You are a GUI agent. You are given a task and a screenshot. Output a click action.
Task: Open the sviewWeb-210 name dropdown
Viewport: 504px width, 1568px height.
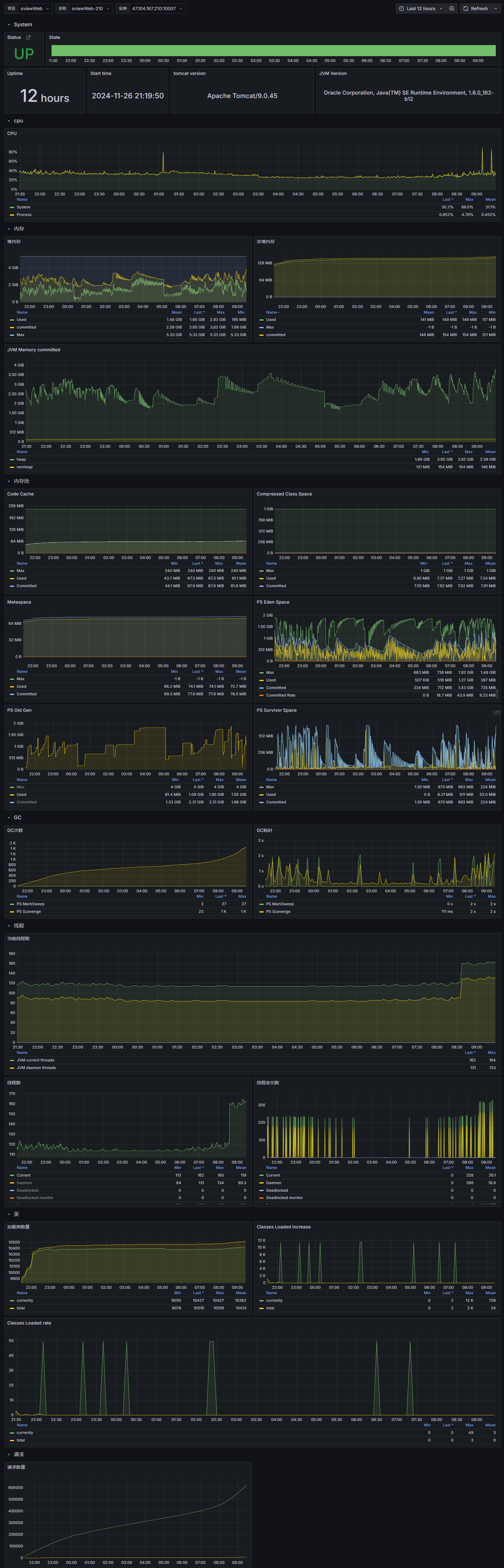tap(91, 9)
